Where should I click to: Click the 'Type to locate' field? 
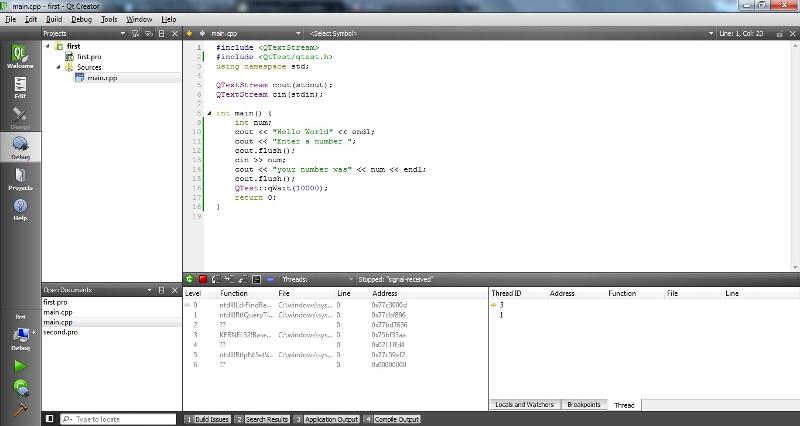click(118, 419)
